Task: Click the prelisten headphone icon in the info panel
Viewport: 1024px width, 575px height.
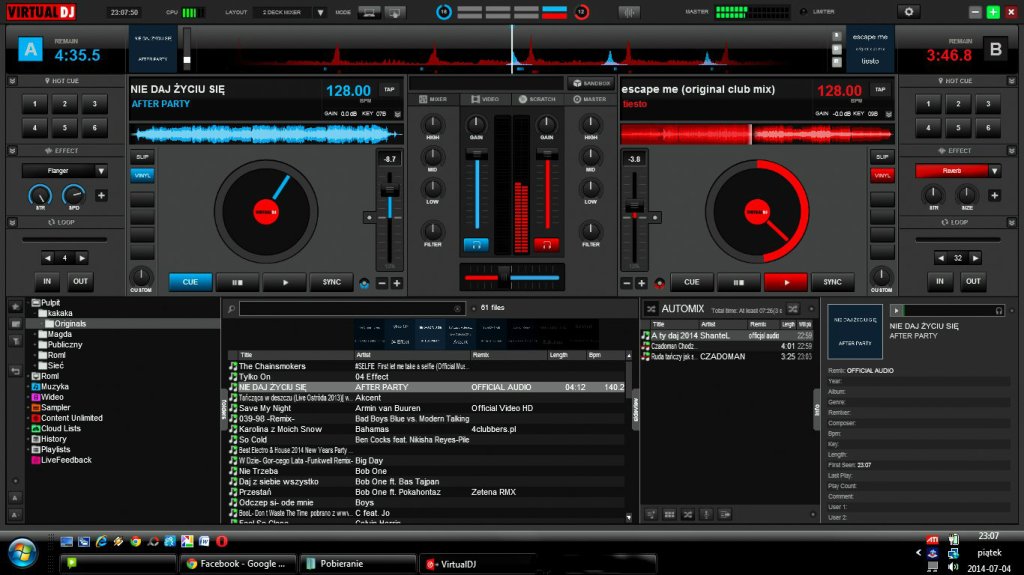Action: point(999,310)
